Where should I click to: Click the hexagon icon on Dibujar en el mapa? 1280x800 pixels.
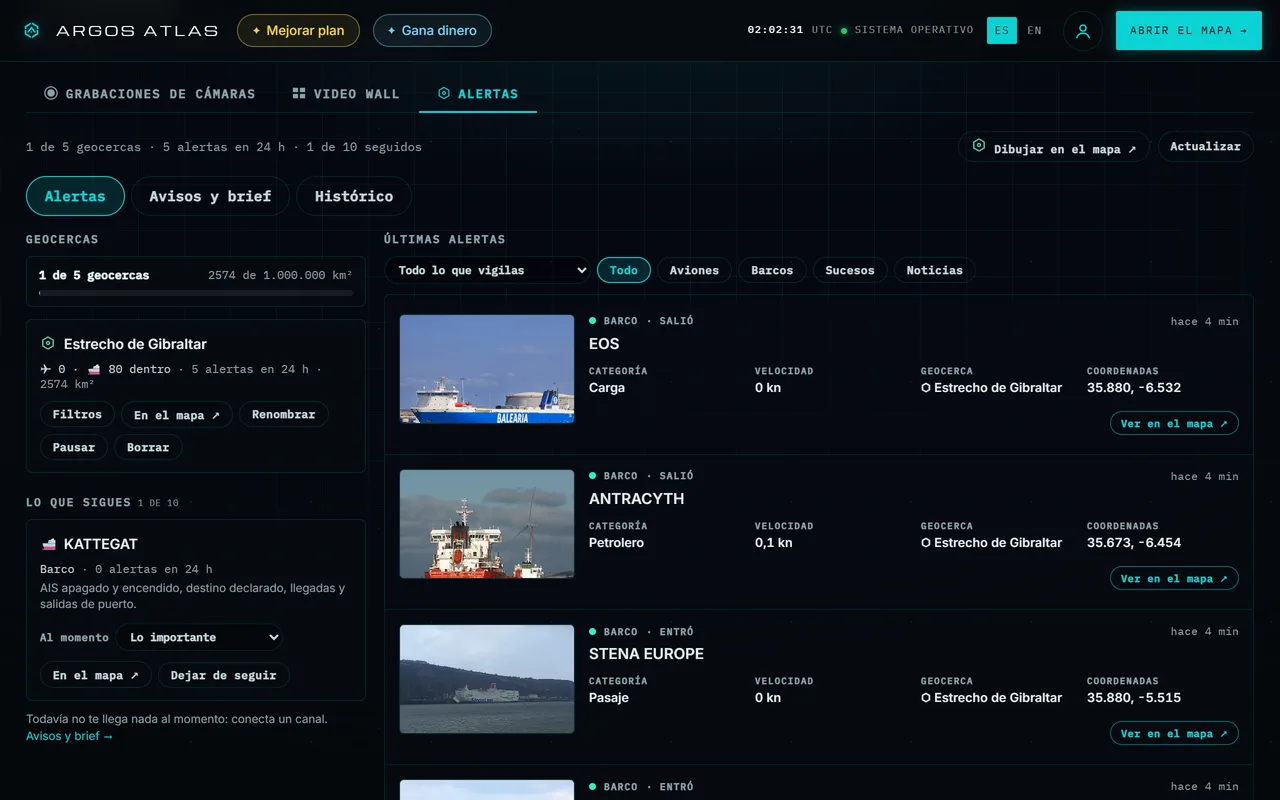pos(979,146)
